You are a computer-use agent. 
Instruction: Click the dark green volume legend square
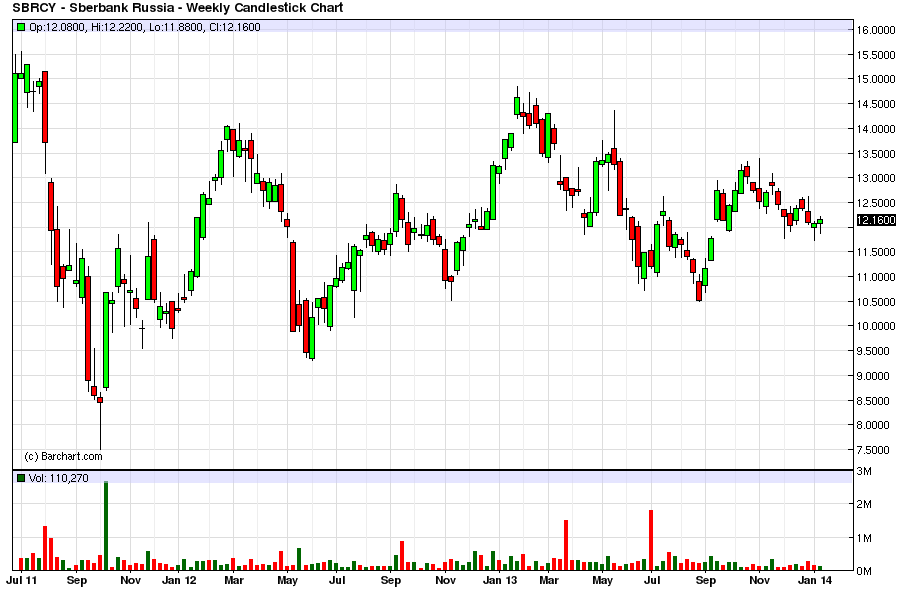pos(21,478)
